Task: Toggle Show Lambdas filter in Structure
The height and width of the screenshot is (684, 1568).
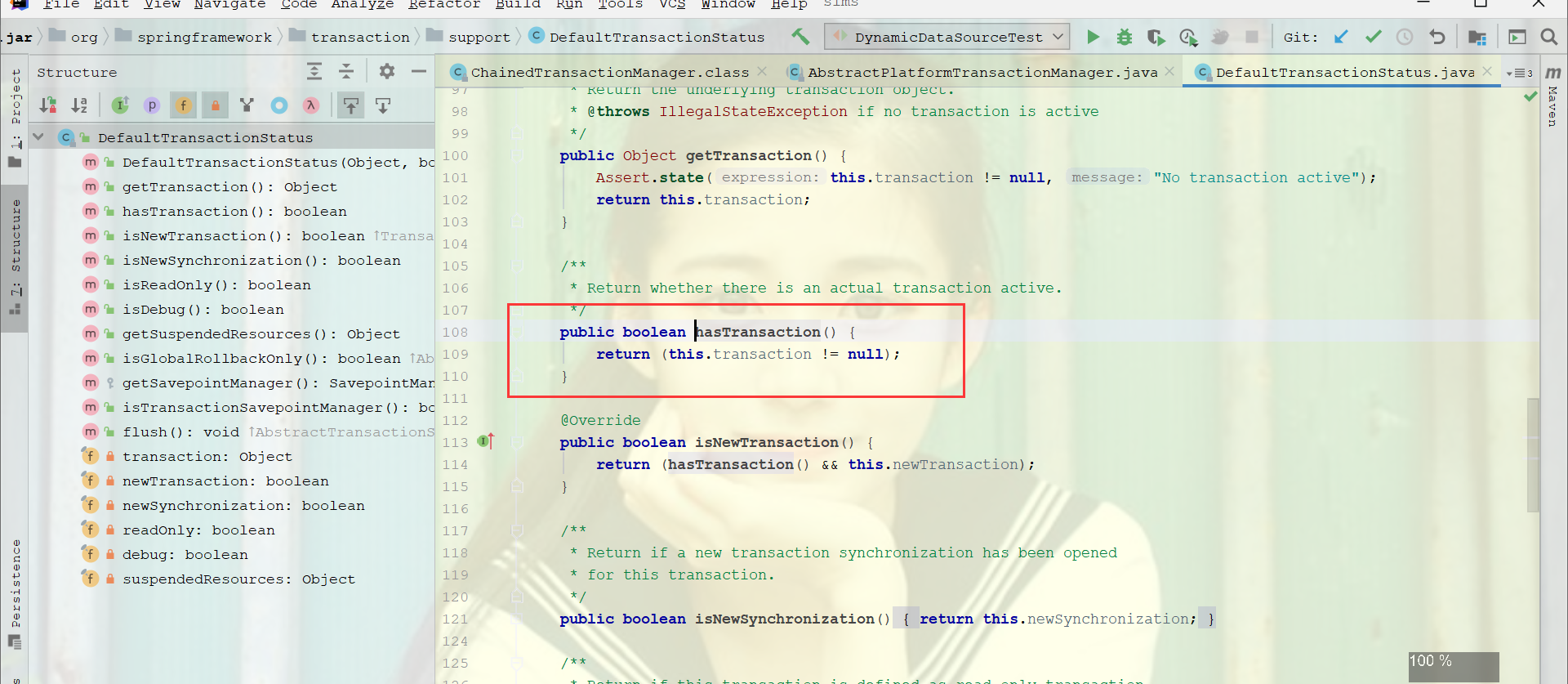Action: tap(310, 105)
